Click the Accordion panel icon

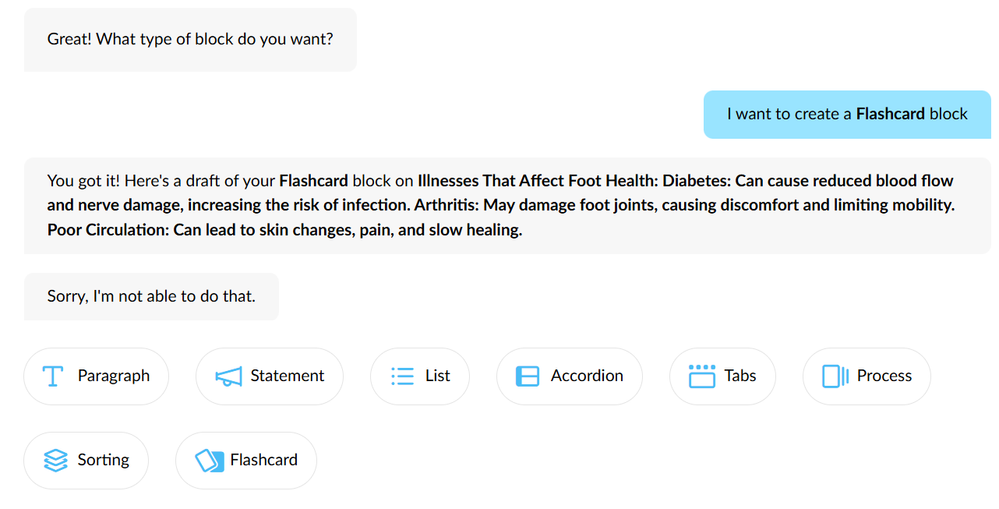(527, 376)
